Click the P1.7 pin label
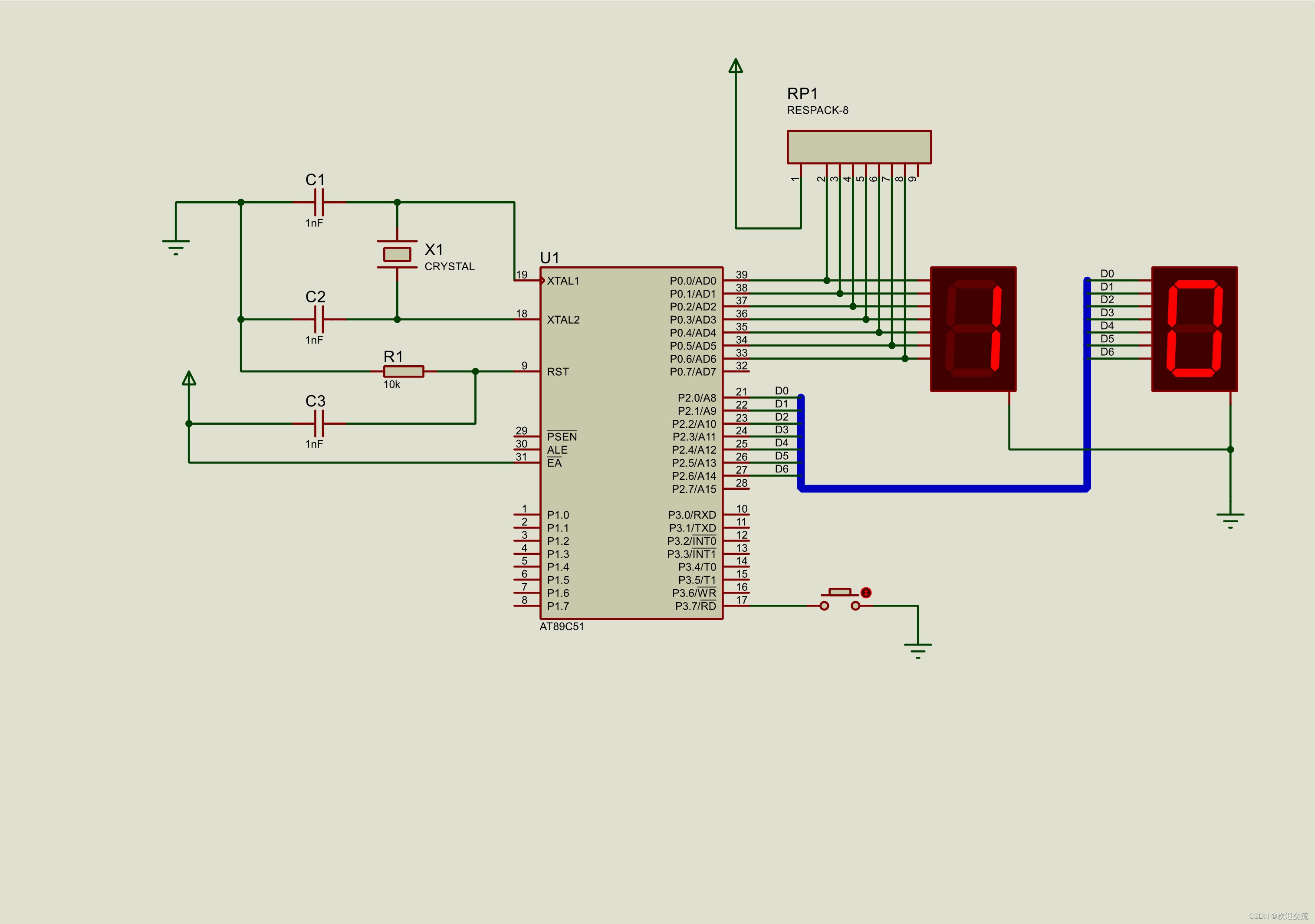The width and height of the screenshot is (1315, 924). click(x=558, y=606)
